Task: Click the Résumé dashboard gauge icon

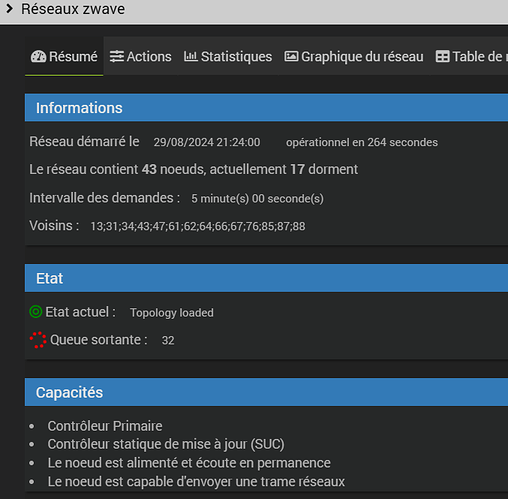Action: point(38,57)
